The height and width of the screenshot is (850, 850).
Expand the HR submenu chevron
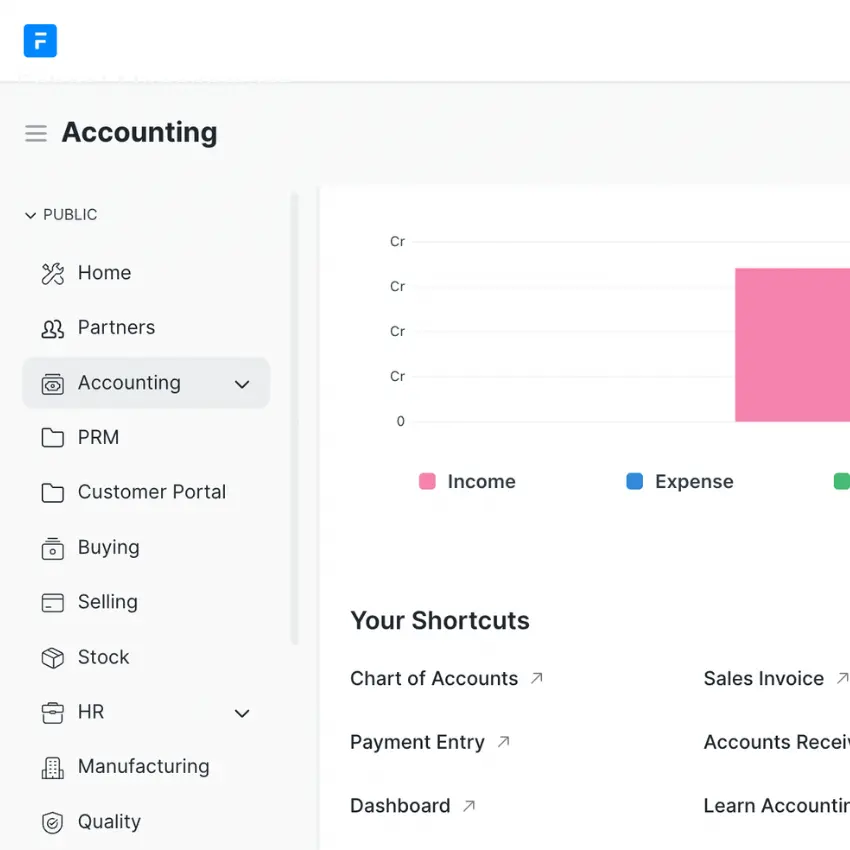(242, 713)
